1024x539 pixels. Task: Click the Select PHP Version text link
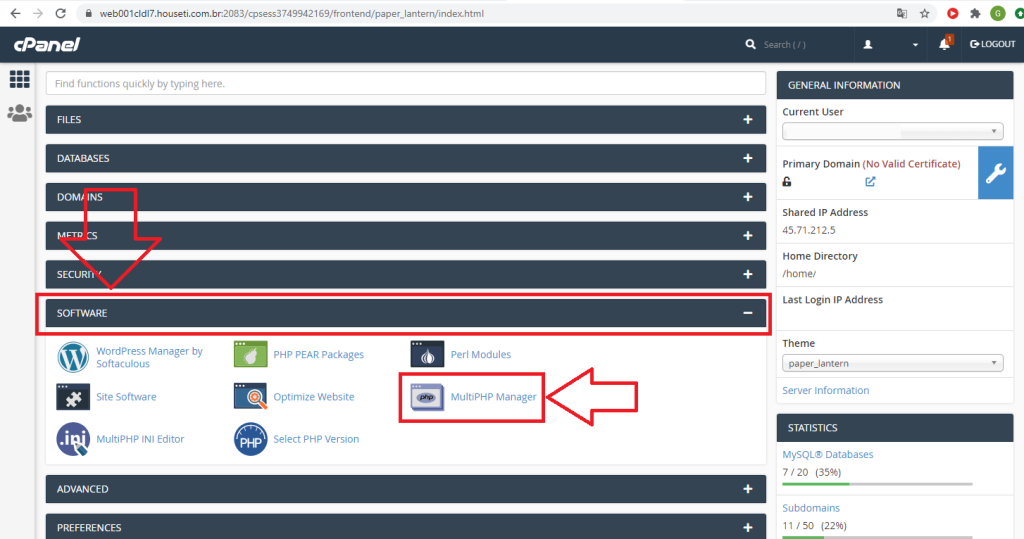(316, 439)
